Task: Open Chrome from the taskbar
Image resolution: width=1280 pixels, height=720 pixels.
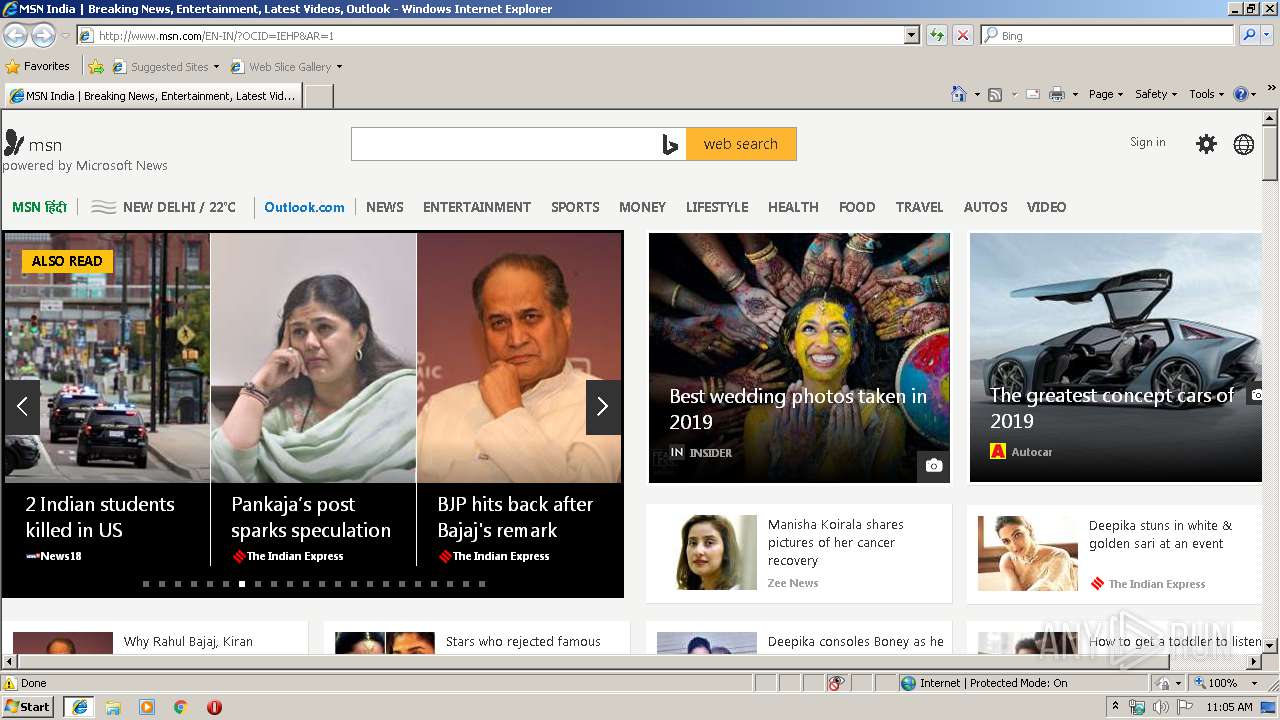Action: click(x=181, y=707)
